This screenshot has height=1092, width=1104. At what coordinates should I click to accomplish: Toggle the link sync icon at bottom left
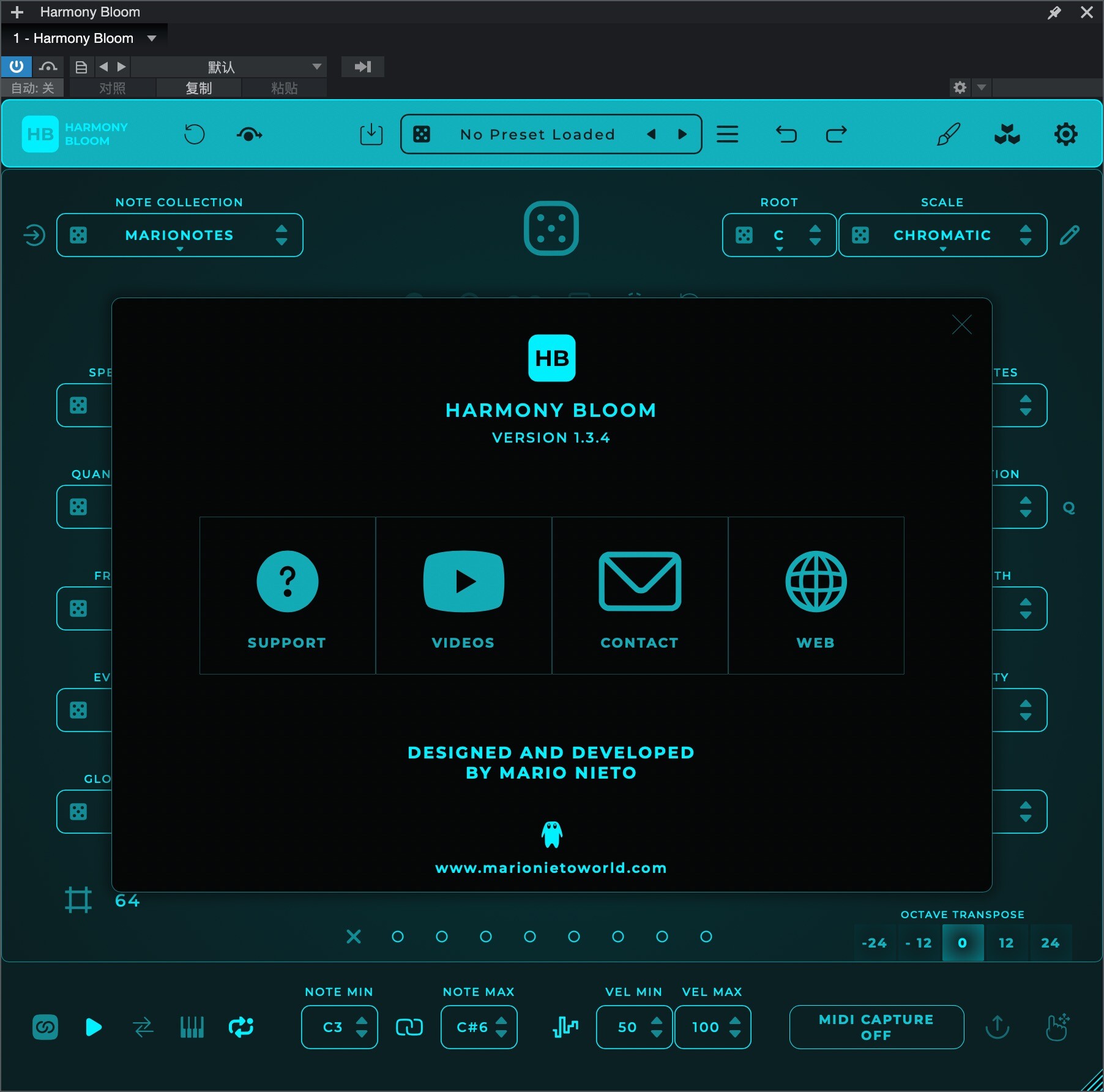45,1027
